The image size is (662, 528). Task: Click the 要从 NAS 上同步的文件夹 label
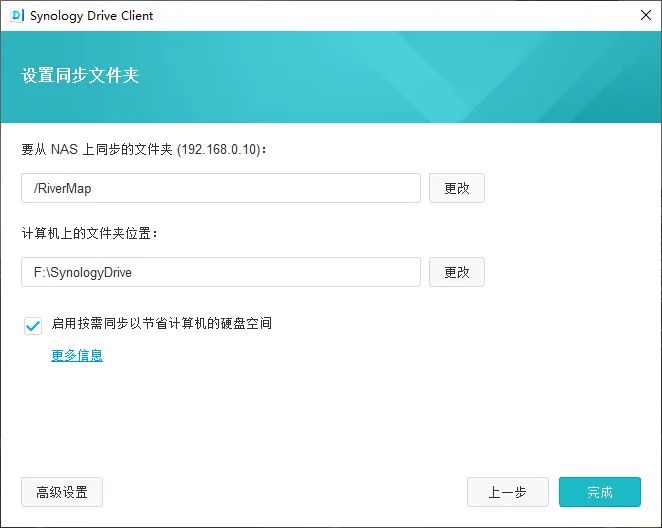tap(144, 149)
